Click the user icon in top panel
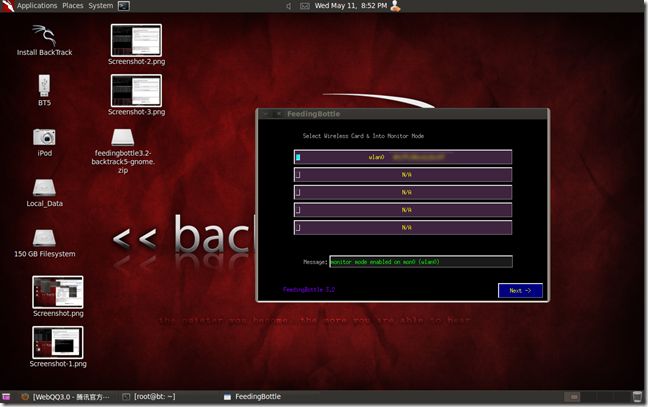Image resolution: width=648 pixels, height=407 pixels. 395,6
